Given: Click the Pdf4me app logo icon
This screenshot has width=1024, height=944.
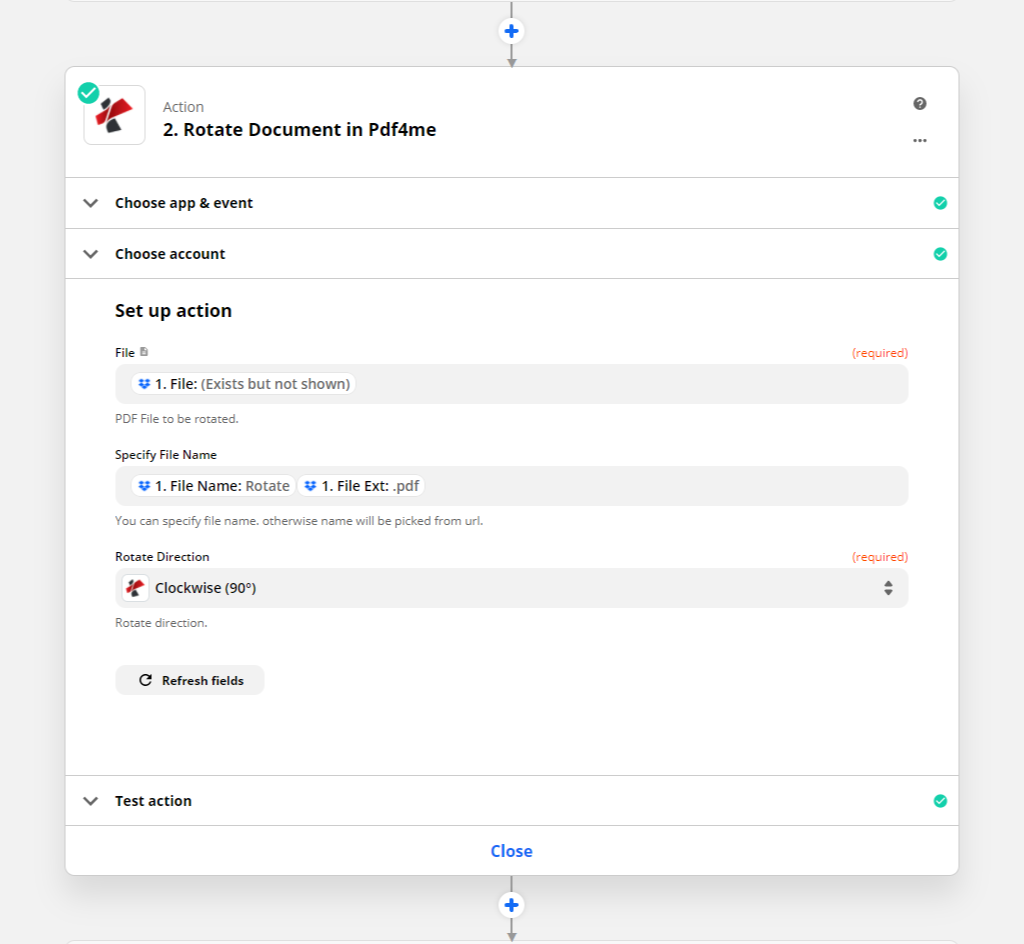Looking at the screenshot, I should tap(114, 116).
